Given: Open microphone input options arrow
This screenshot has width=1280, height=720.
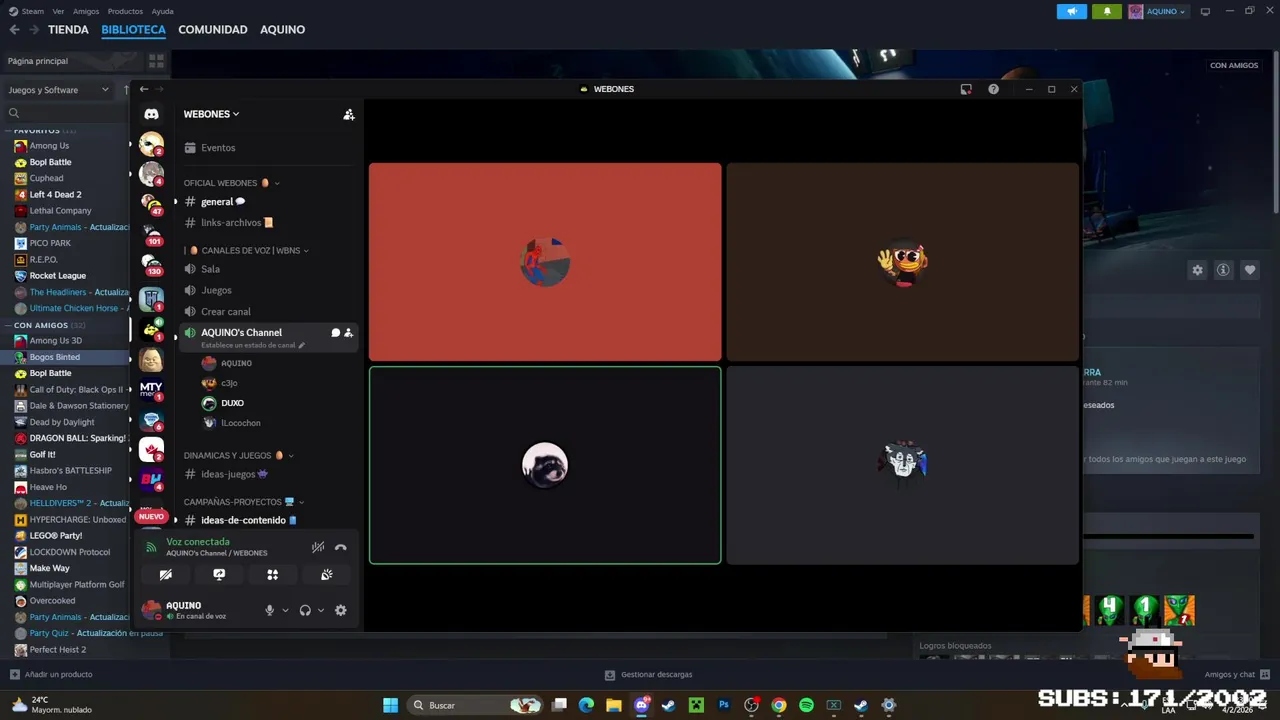Looking at the screenshot, I should pos(285,610).
